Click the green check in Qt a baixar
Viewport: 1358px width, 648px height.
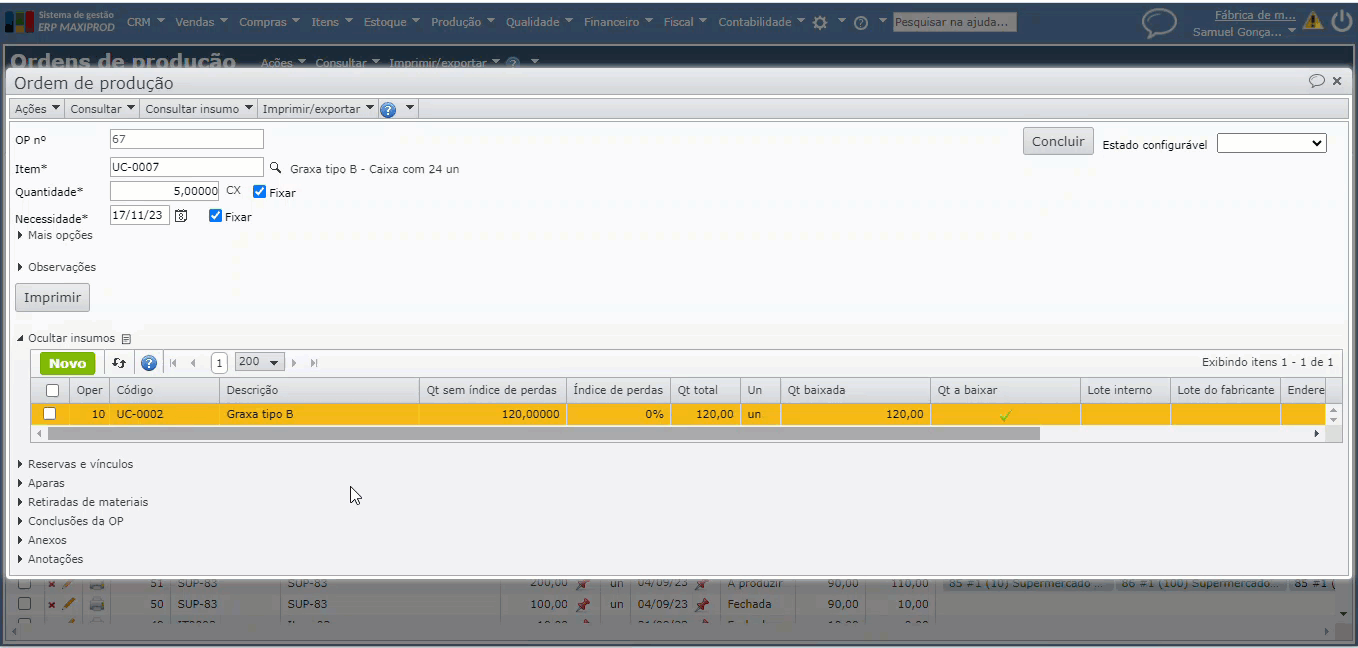pyautogui.click(x=1005, y=414)
